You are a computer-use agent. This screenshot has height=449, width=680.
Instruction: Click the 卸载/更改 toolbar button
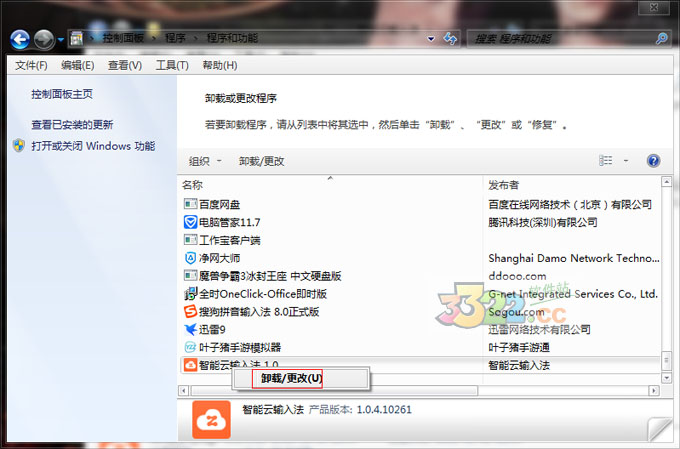[x=262, y=161]
